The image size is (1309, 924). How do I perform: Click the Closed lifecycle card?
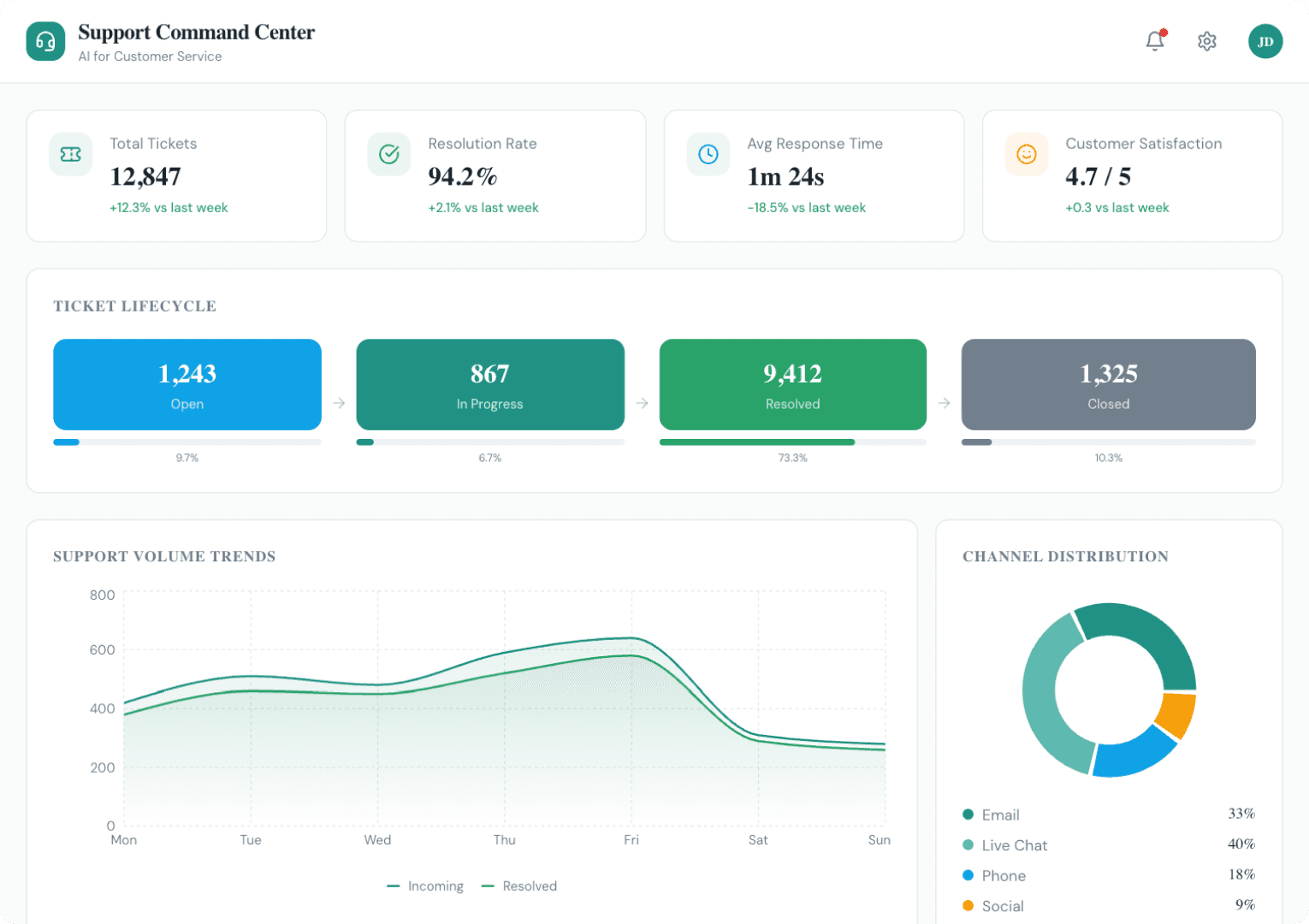[x=1108, y=385]
